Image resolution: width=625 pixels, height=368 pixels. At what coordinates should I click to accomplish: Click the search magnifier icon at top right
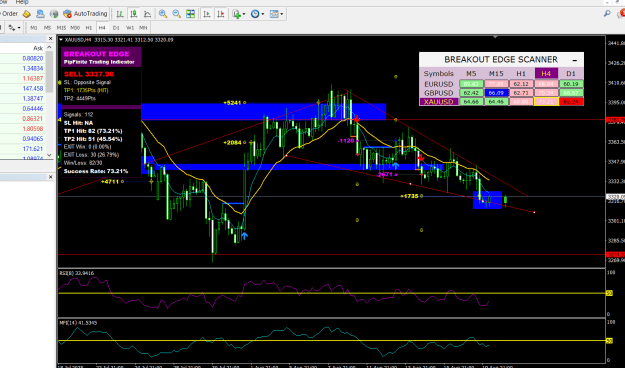tap(607, 14)
